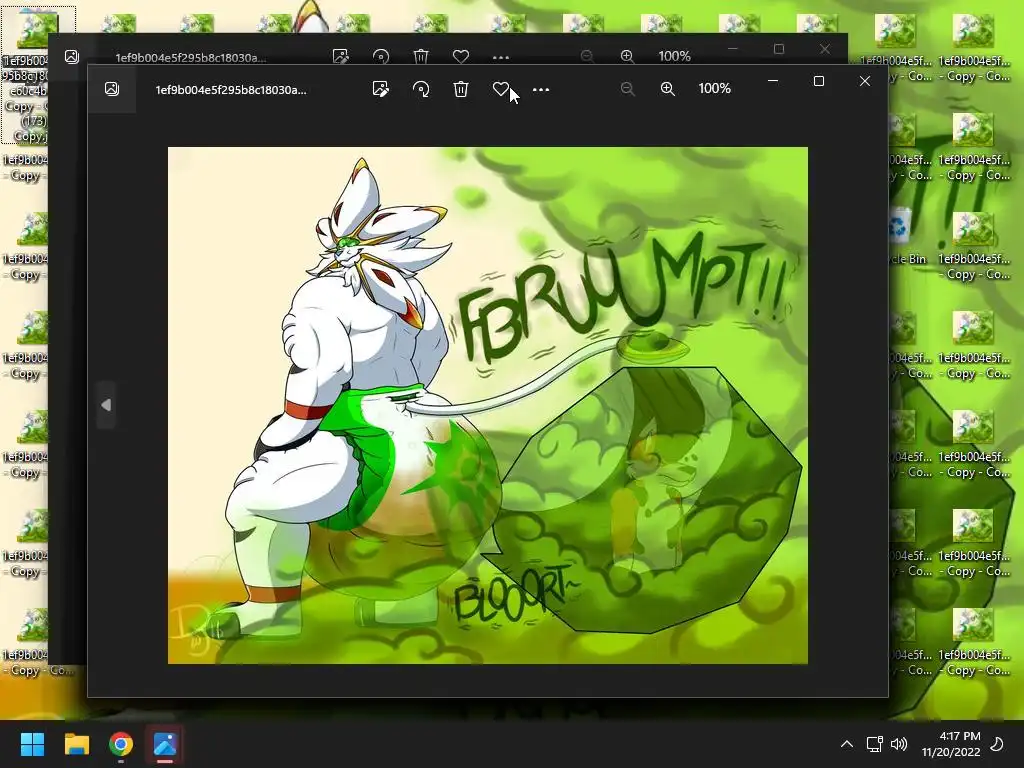Open File Explorer from the taskbar
Viewport: 1024px width, 768px height.
coord(76,744)
